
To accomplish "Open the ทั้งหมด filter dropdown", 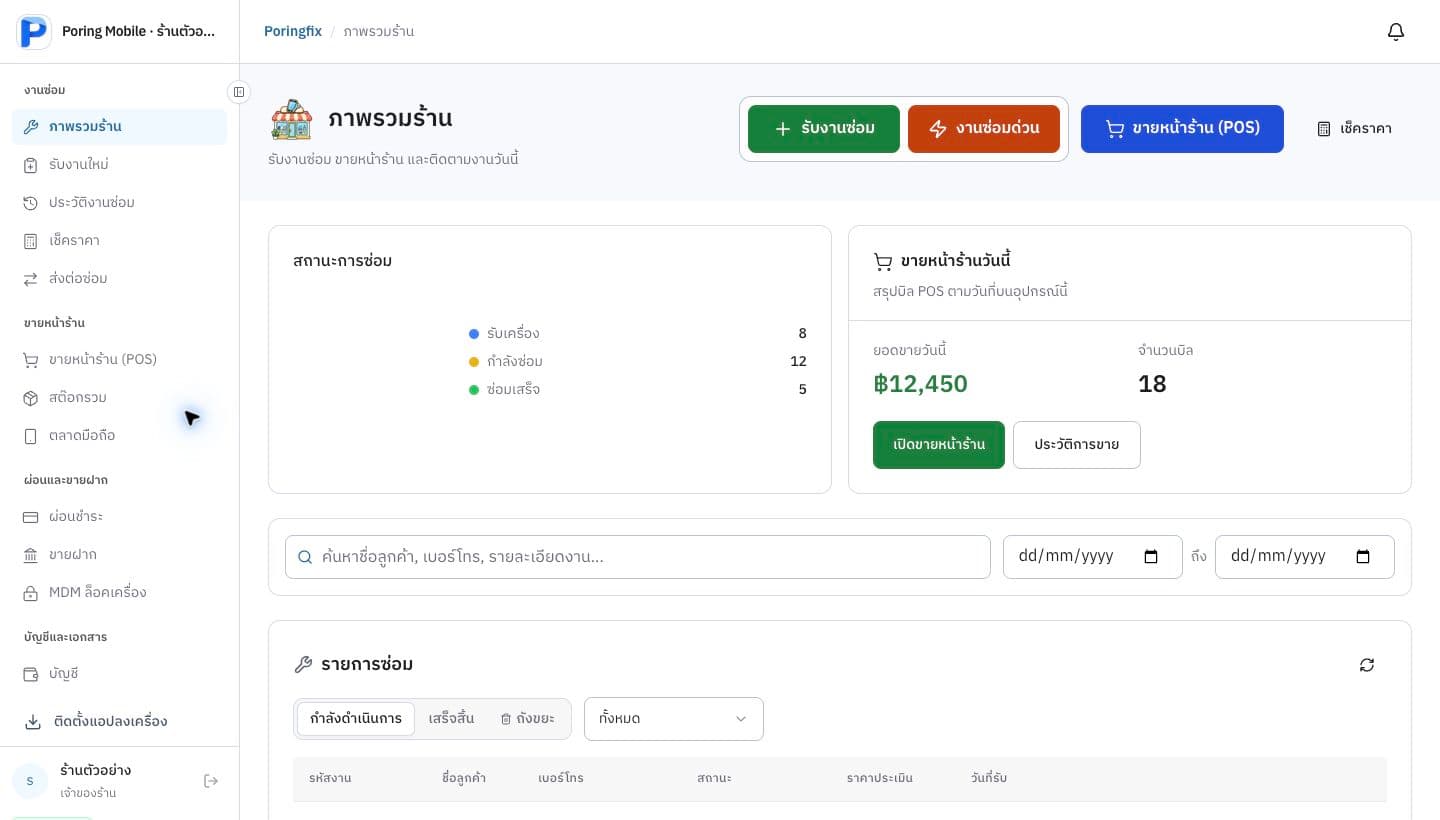I will (x=674, y=719).
